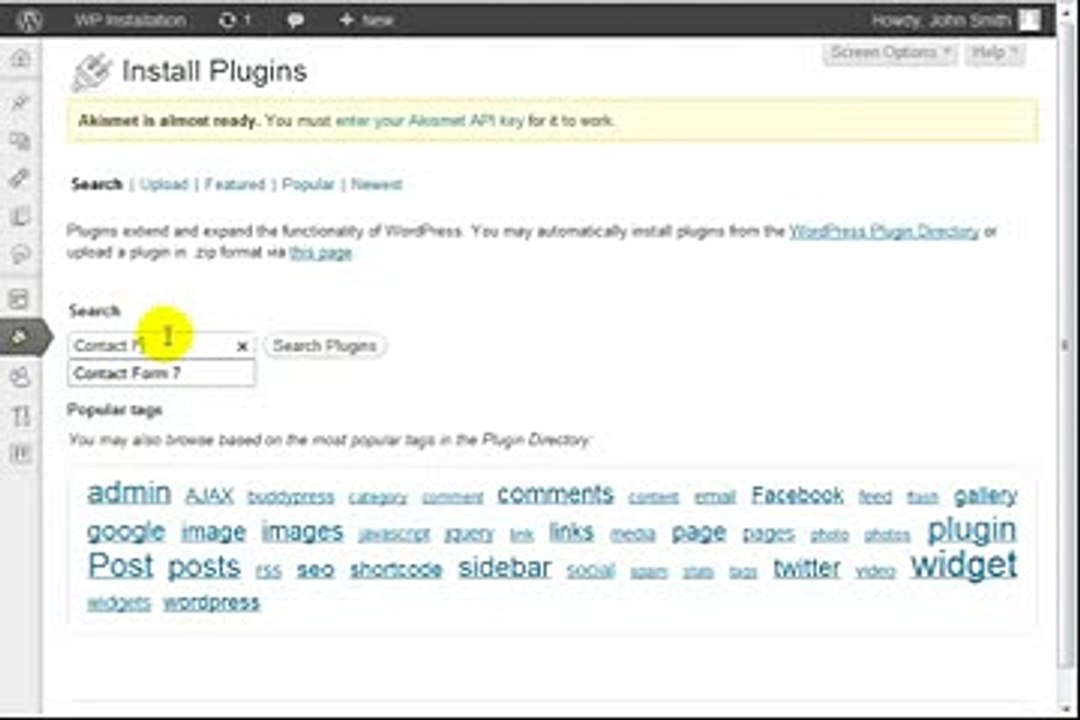The height and width of the screenshot is (720, 1080).
Task: Select the Search tab
Action: click(96, 185)
